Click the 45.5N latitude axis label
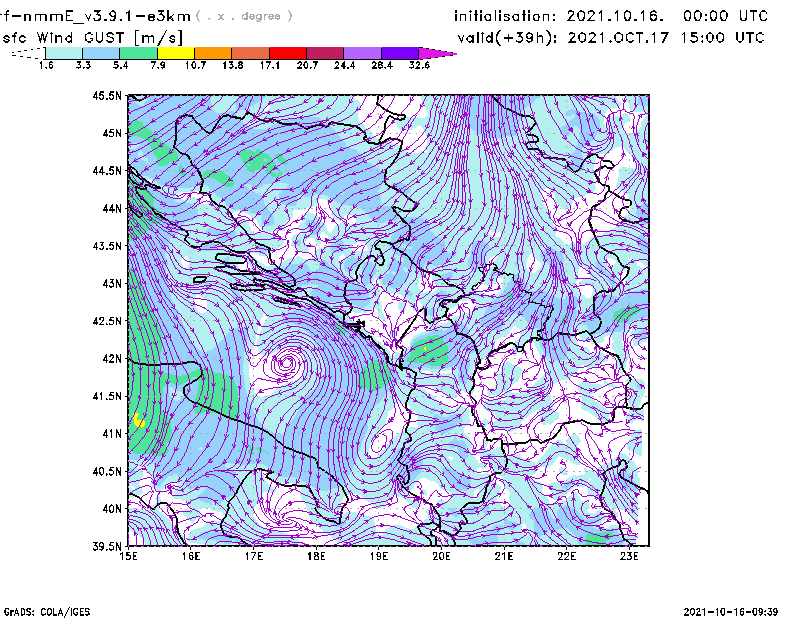The width and height of the screenshot is (800, 618). coord(107,96)
